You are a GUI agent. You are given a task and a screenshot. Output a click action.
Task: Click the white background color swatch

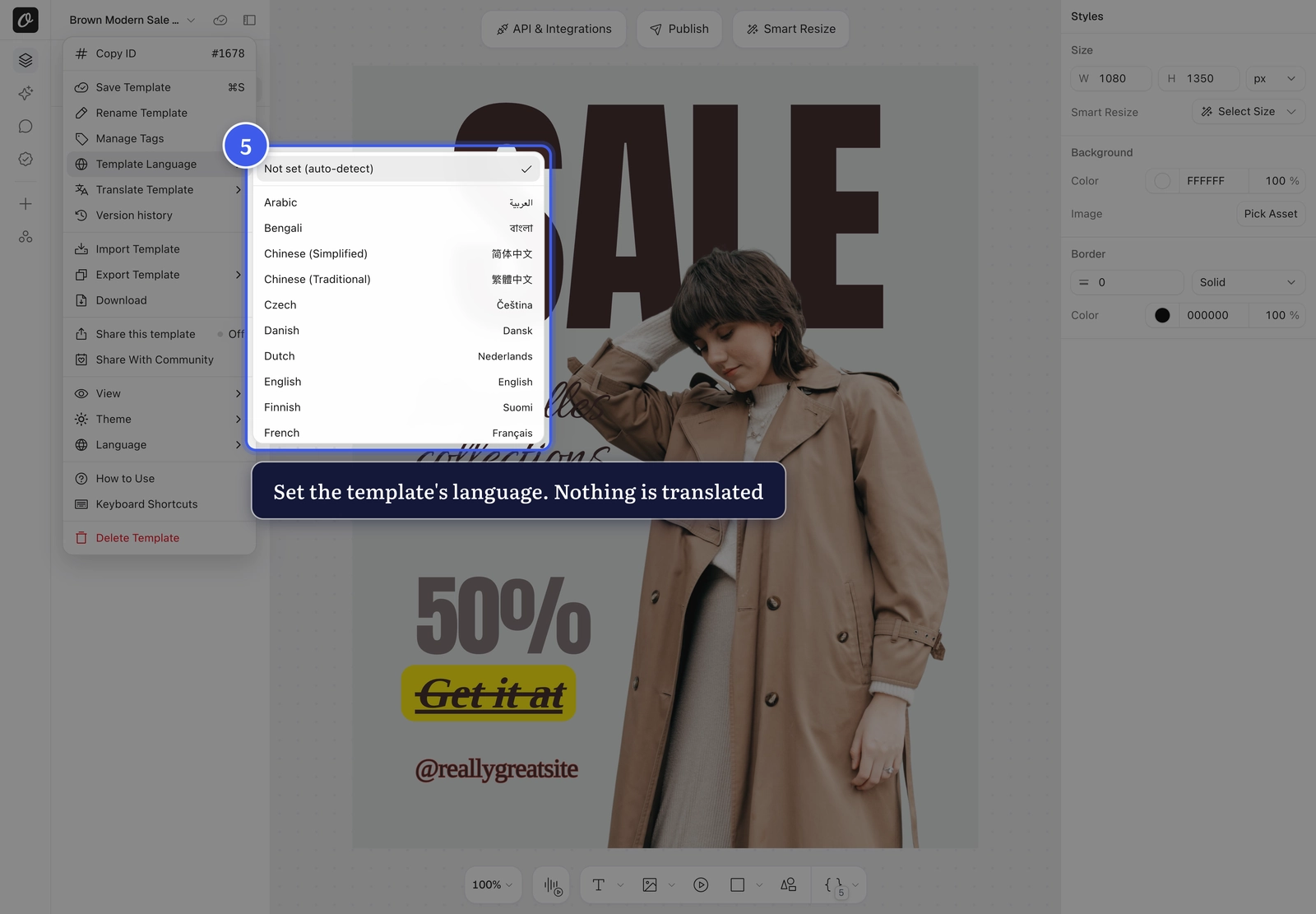1162,181
